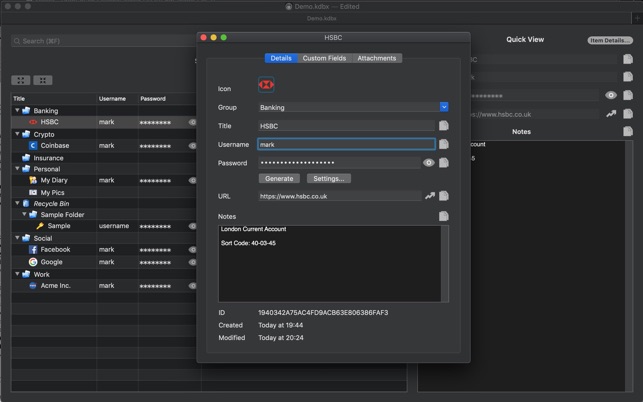The width and height of the screenshot is (643, 402).
Task: Copy the URL in Quick View
Action: [x=628, y=114]
